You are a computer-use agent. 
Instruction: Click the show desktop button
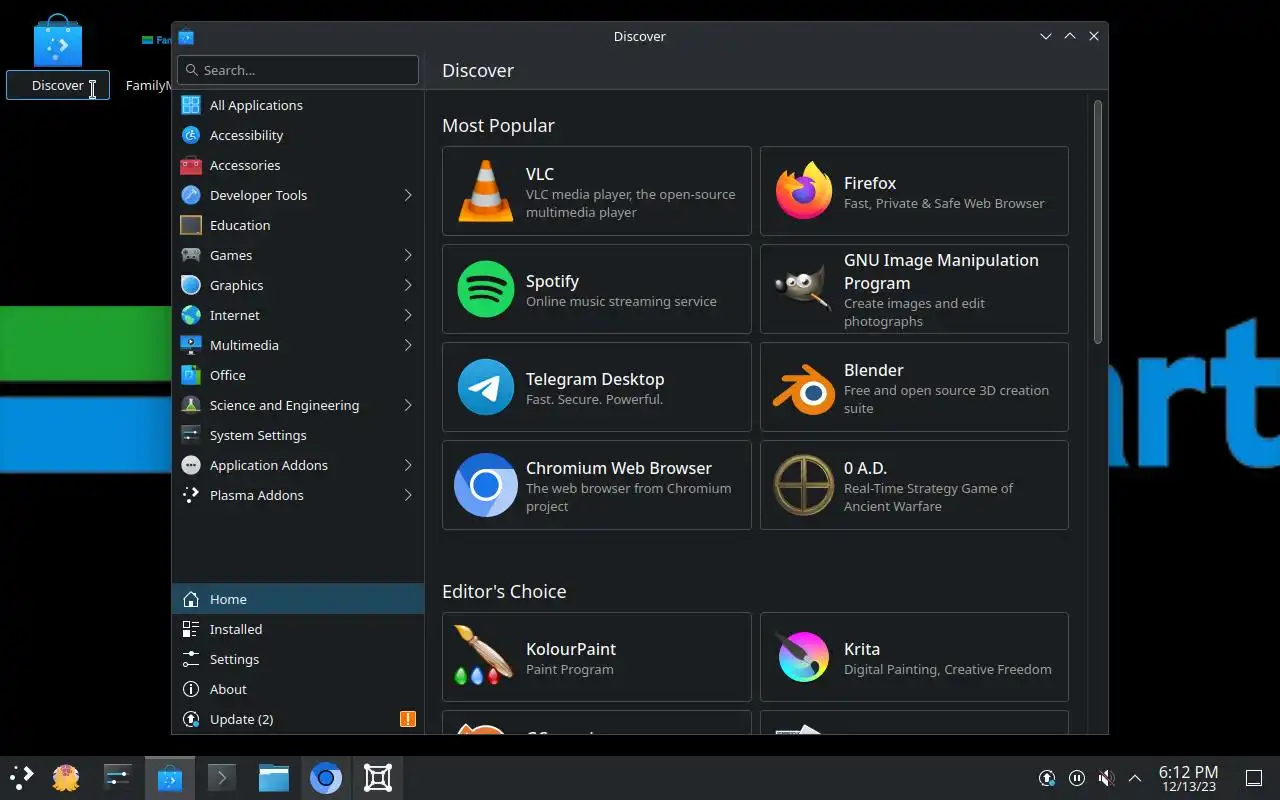click(x=1253, y=778)
